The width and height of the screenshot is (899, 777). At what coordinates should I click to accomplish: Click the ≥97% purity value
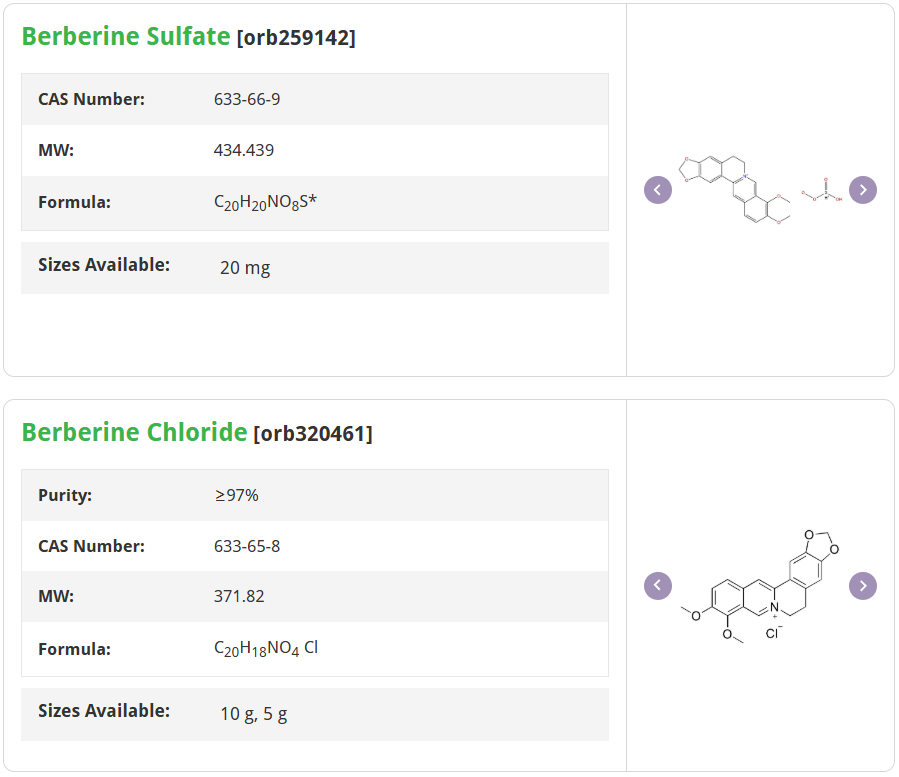tap(237, 495)
